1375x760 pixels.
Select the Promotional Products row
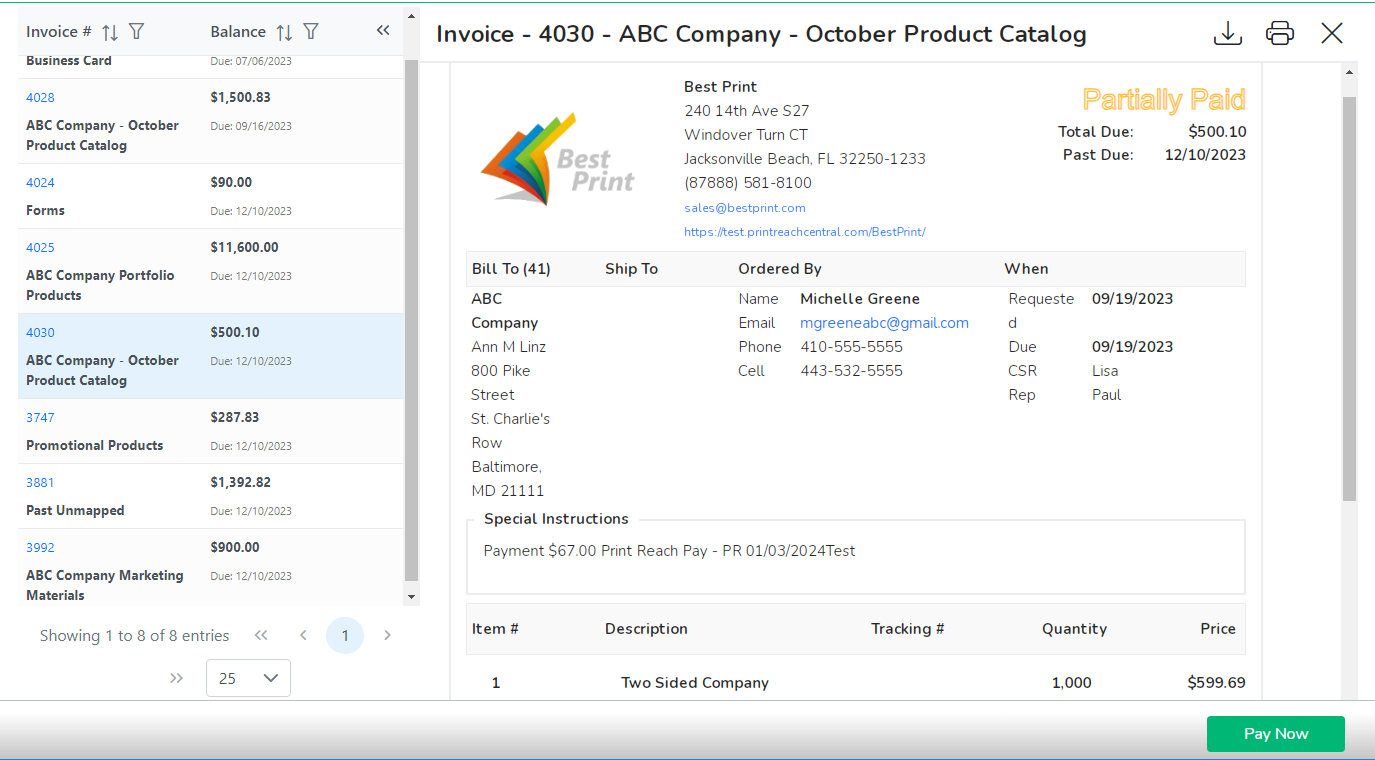(211, 431)
